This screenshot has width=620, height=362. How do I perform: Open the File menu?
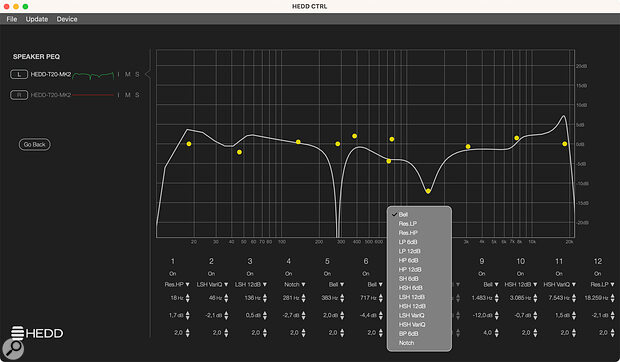point(12,19)
